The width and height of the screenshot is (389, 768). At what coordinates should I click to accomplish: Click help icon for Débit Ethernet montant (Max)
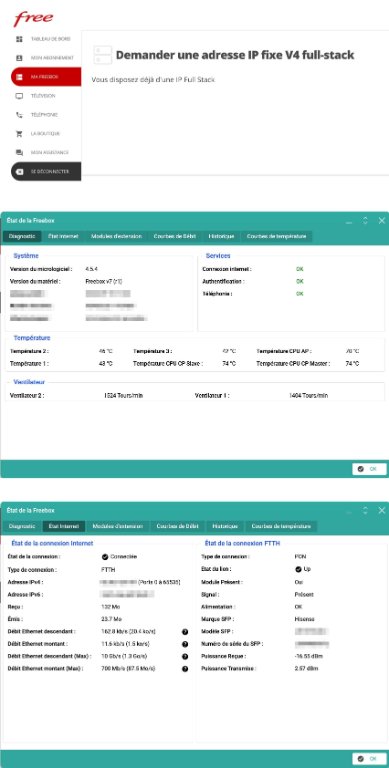(x=185, y=669)
